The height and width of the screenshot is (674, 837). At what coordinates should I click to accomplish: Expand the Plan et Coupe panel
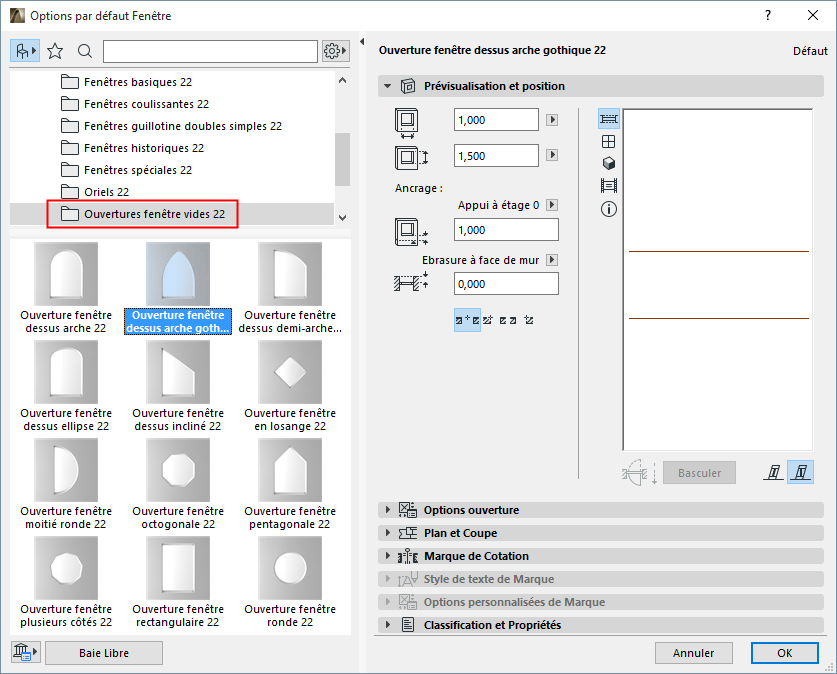pos(601,533)
